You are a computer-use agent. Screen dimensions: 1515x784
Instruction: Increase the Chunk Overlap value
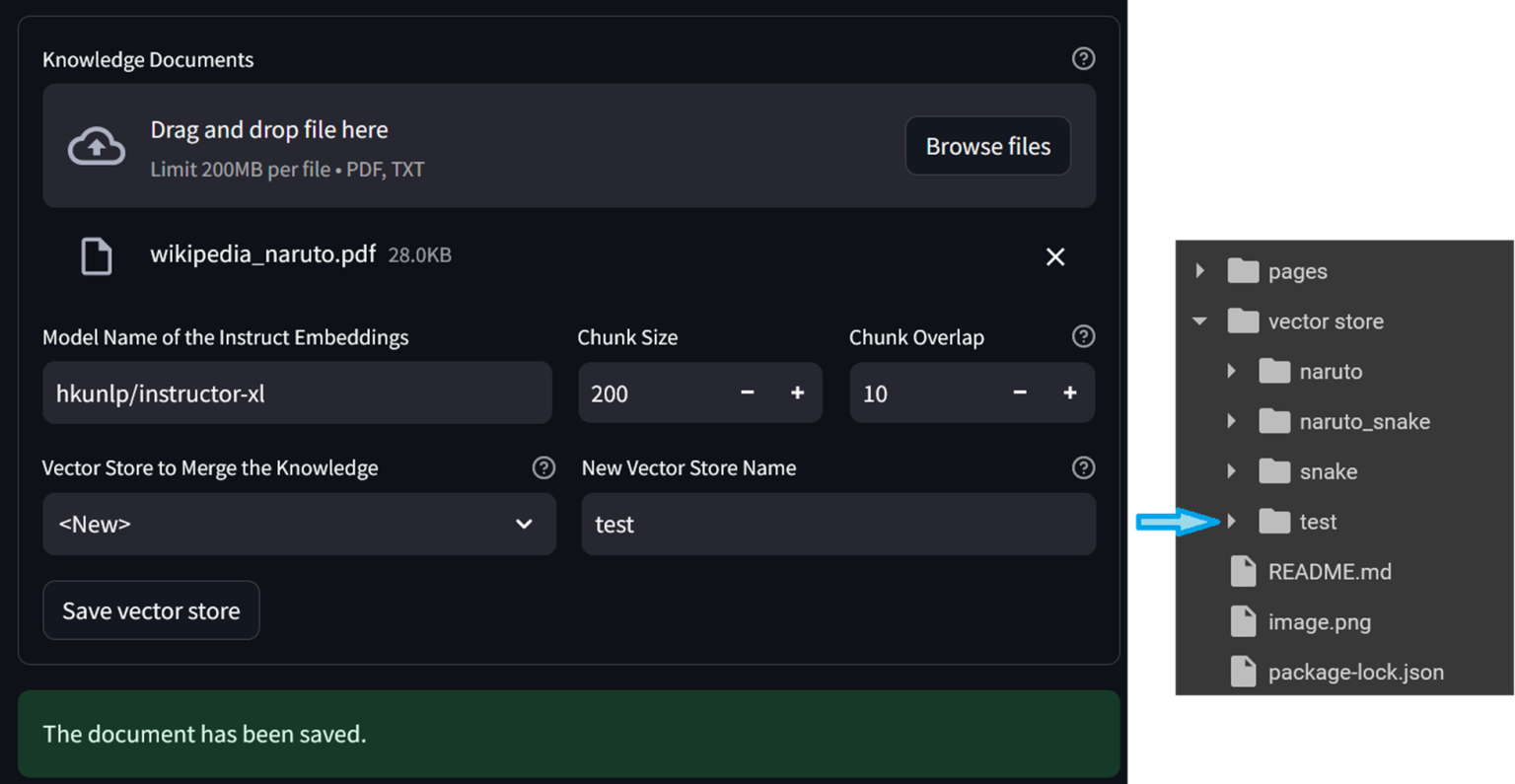[x=1069, y=392]
